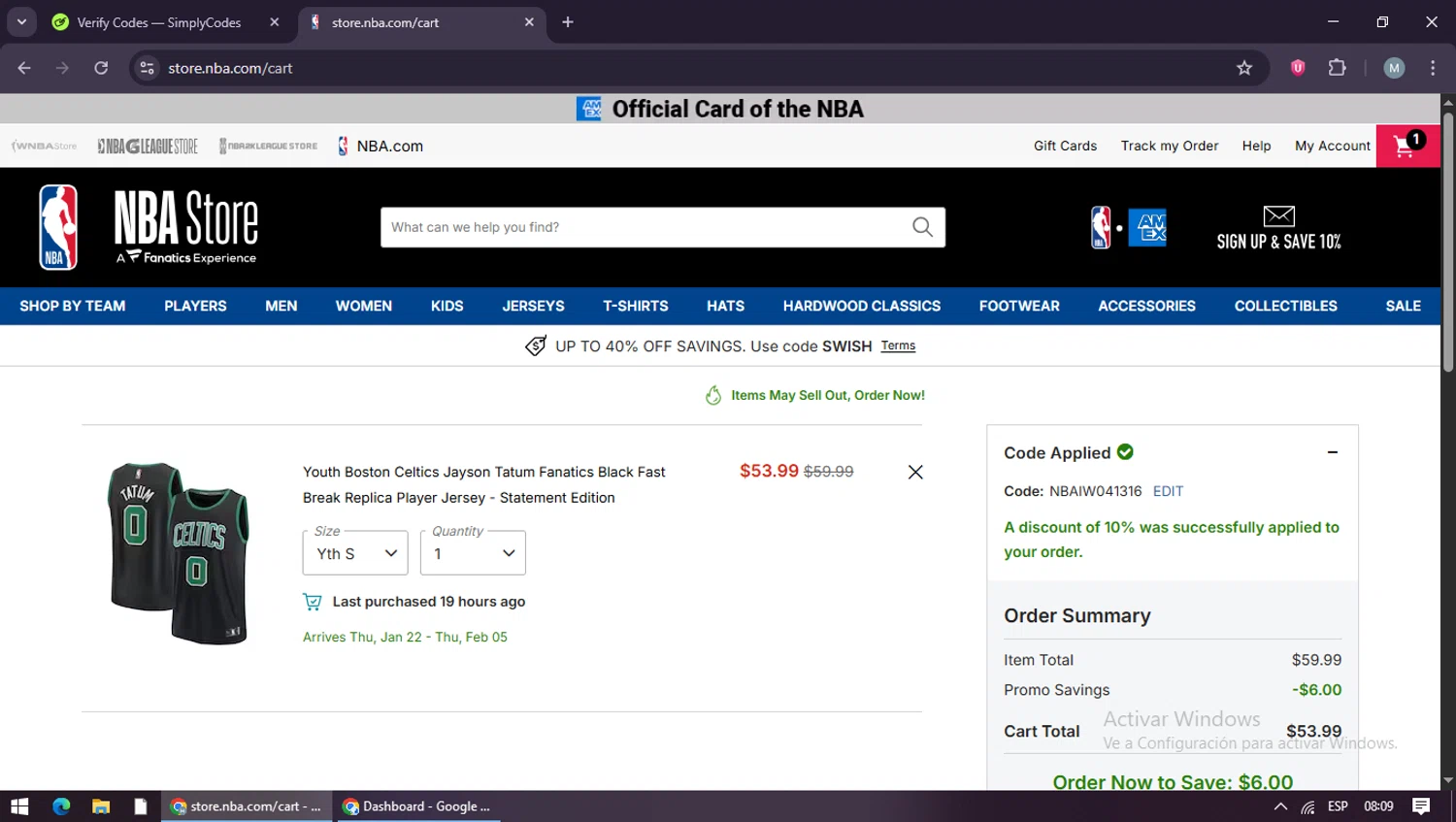Open the NBA 2K League Store logo

pyautogui.click(x=268, y=146)
